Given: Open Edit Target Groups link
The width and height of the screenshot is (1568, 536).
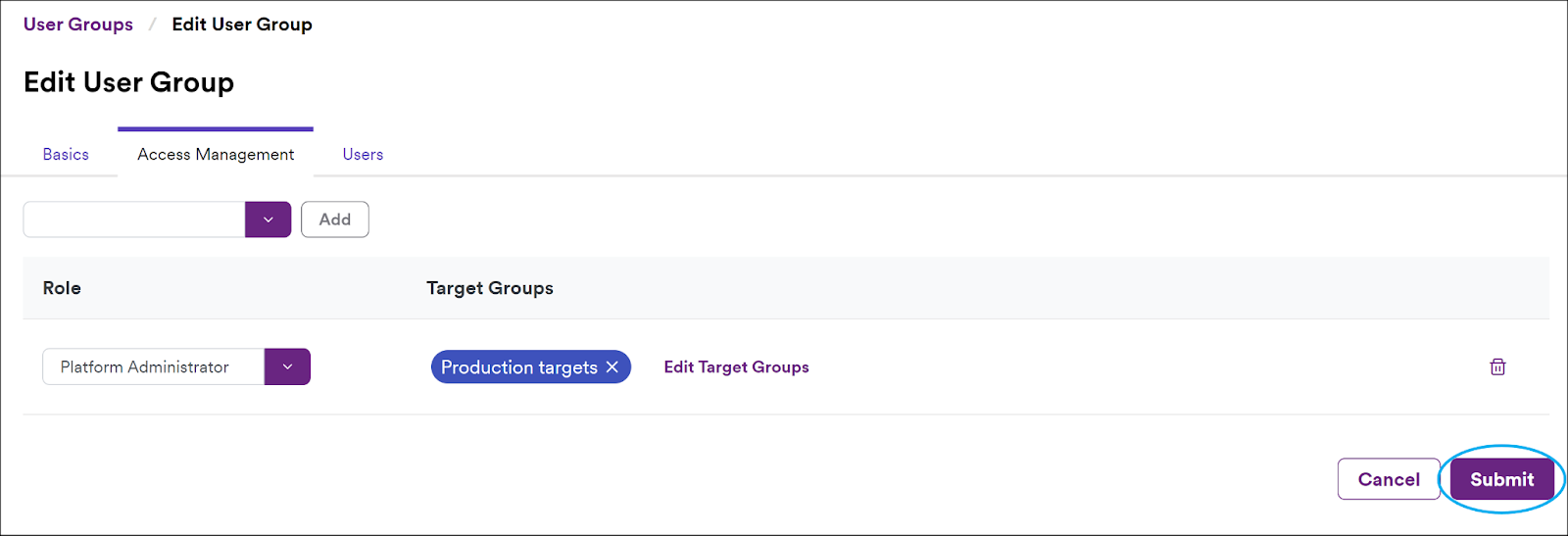Looking at the screenshot, I should coord(736,366).
